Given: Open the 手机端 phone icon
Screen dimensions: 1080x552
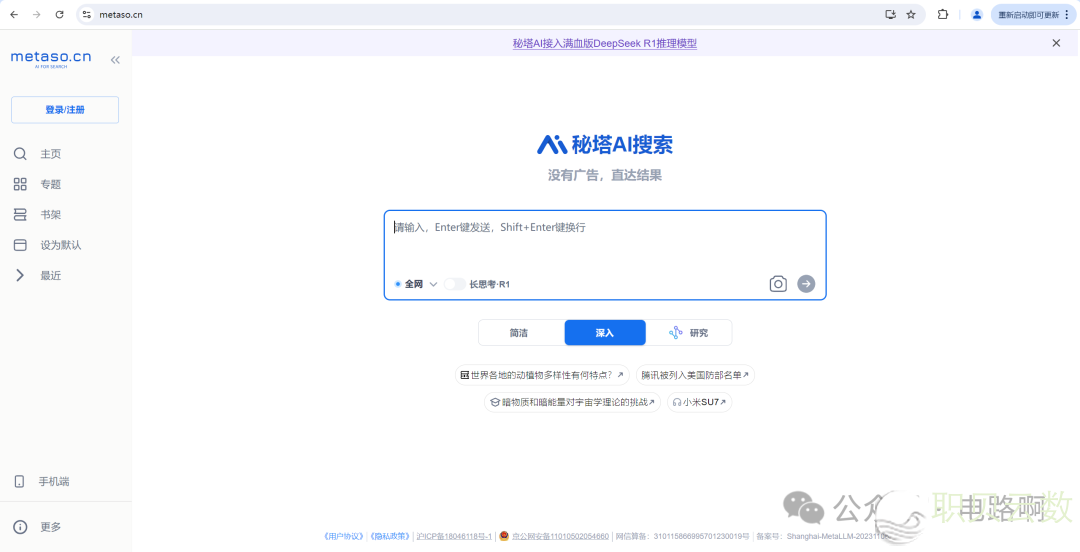Looking at the screenshot, I should click(x=19, y=482).
